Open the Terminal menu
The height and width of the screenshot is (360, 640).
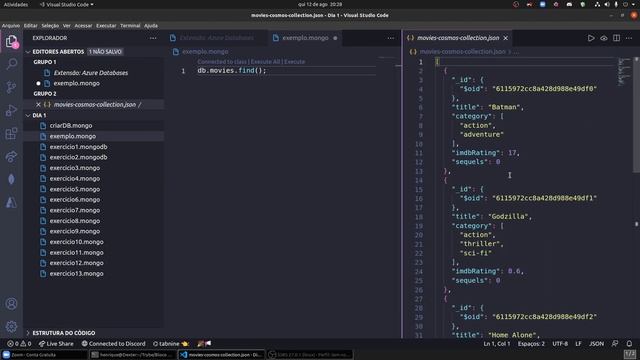click(x=130, y=26)
